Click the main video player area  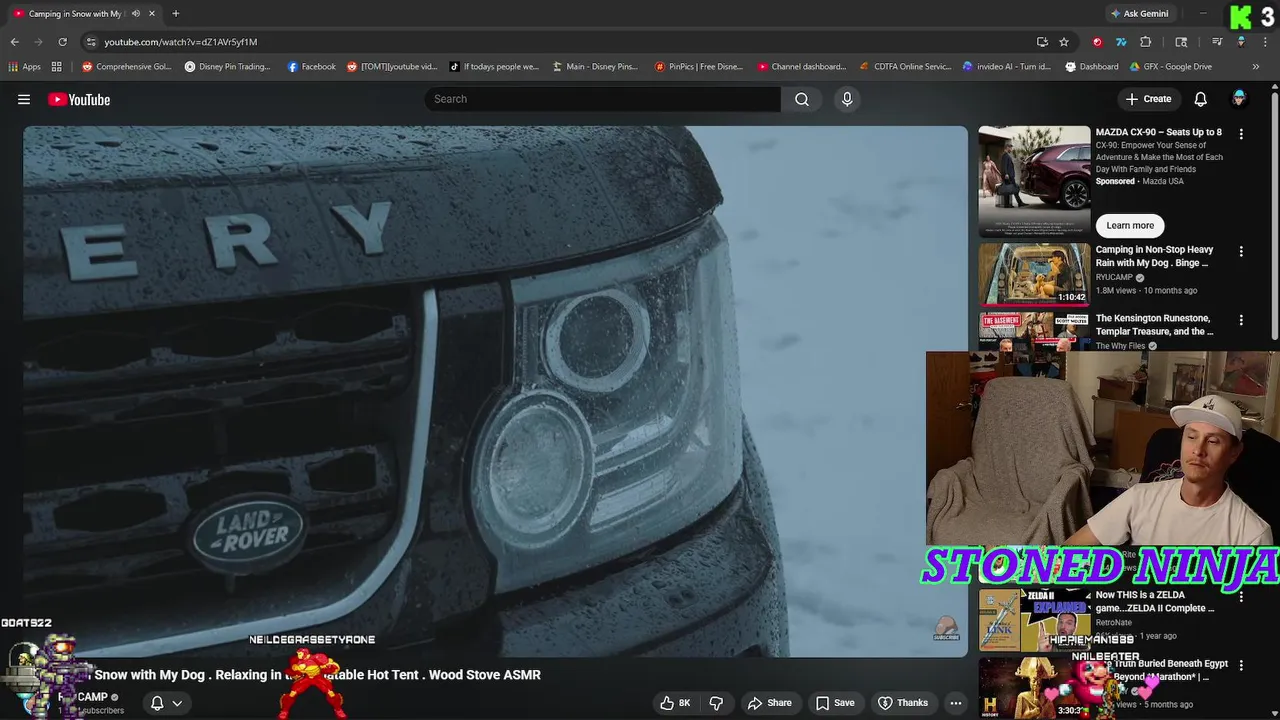tap(495, 391)
